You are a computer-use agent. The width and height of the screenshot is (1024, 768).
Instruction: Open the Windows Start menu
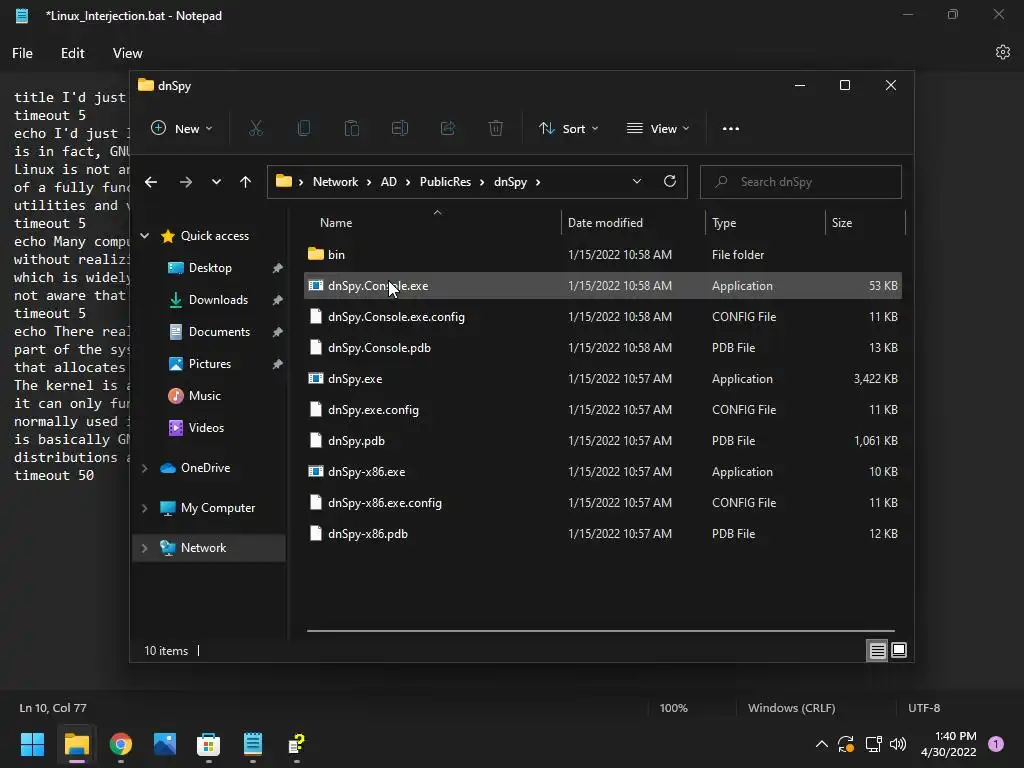32,744
